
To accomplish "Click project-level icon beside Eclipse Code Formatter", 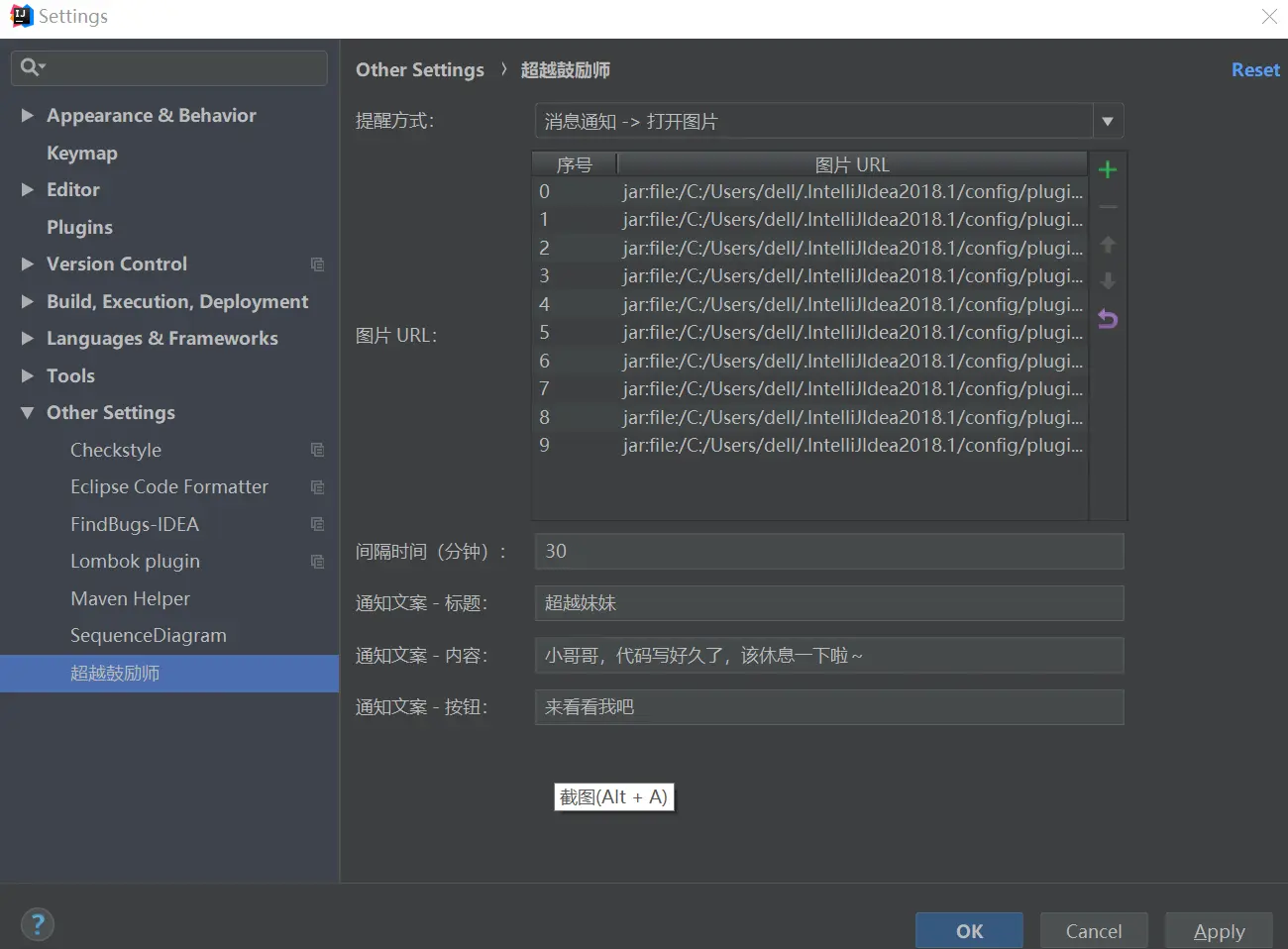I will 317,487.
